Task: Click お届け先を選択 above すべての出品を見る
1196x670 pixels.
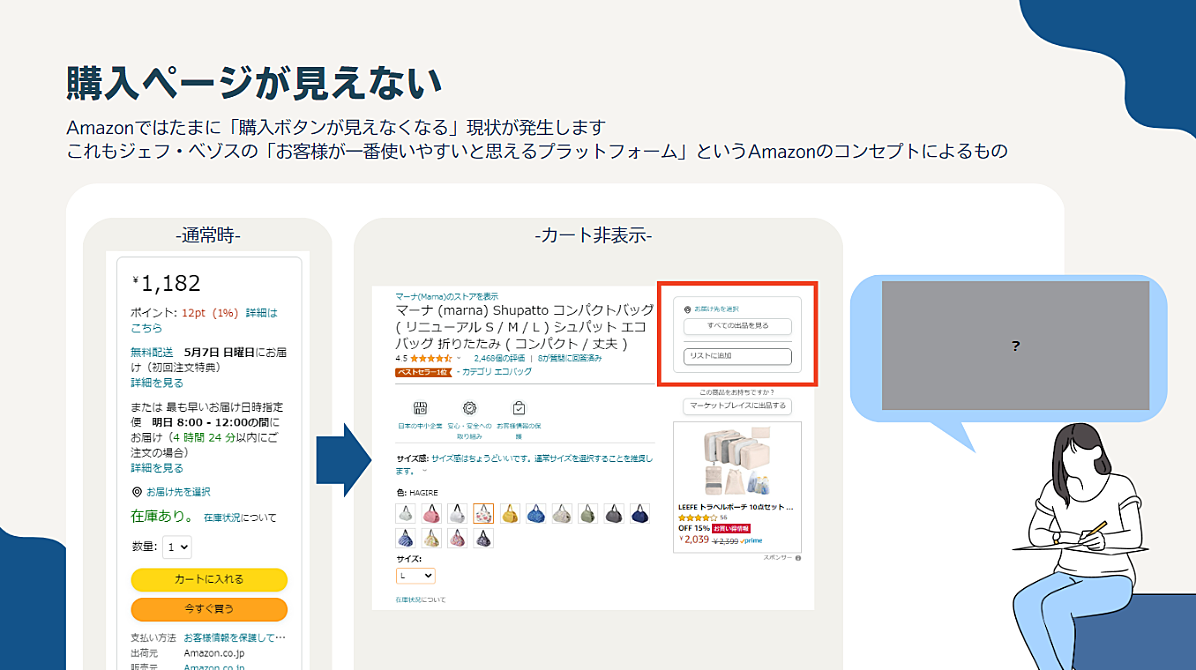Action: pos(716,309)
